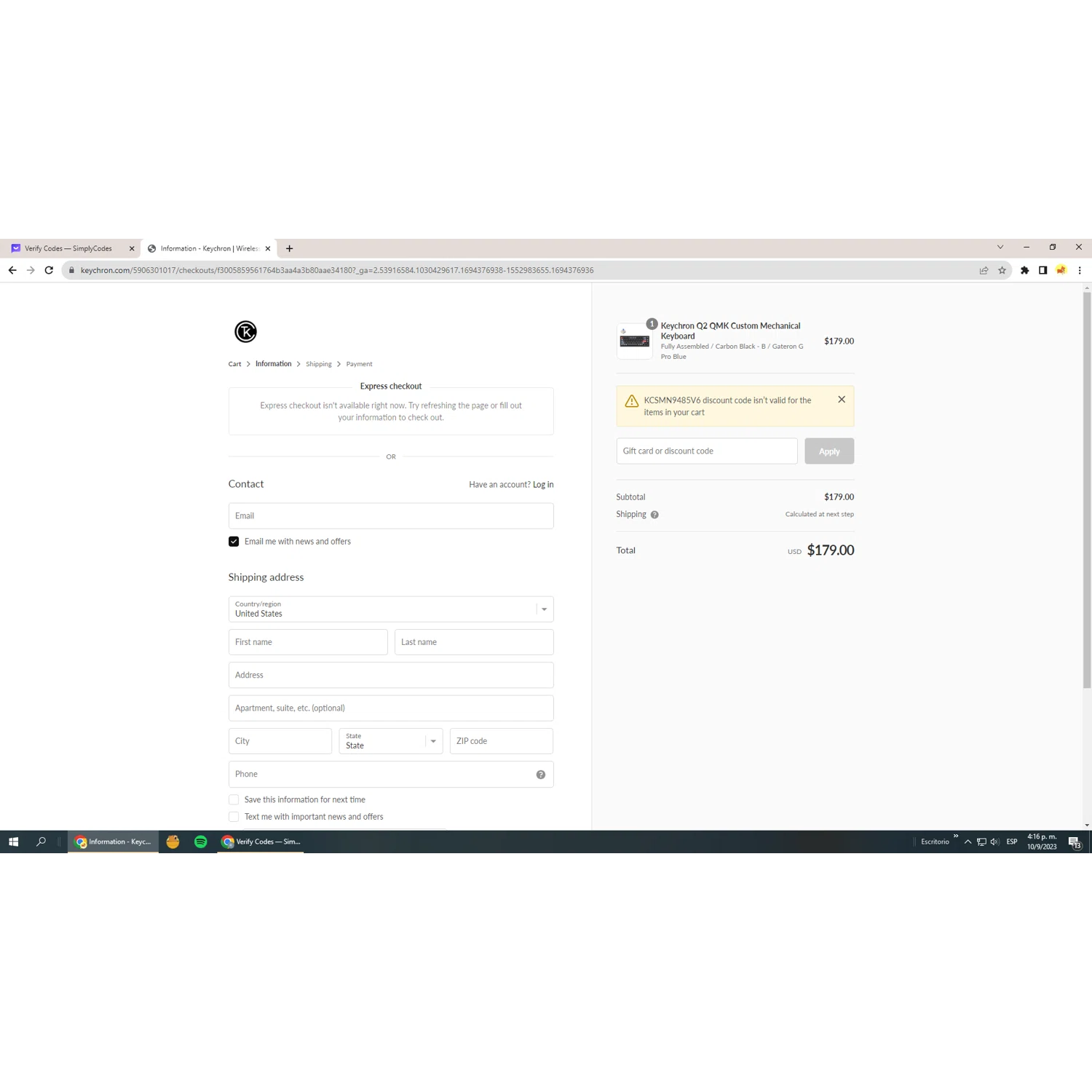Image resolution: width=1092 pixels, height=1092 pixels.
Task: Click the site lock icon in address bar
Action: tap(71, 270)
